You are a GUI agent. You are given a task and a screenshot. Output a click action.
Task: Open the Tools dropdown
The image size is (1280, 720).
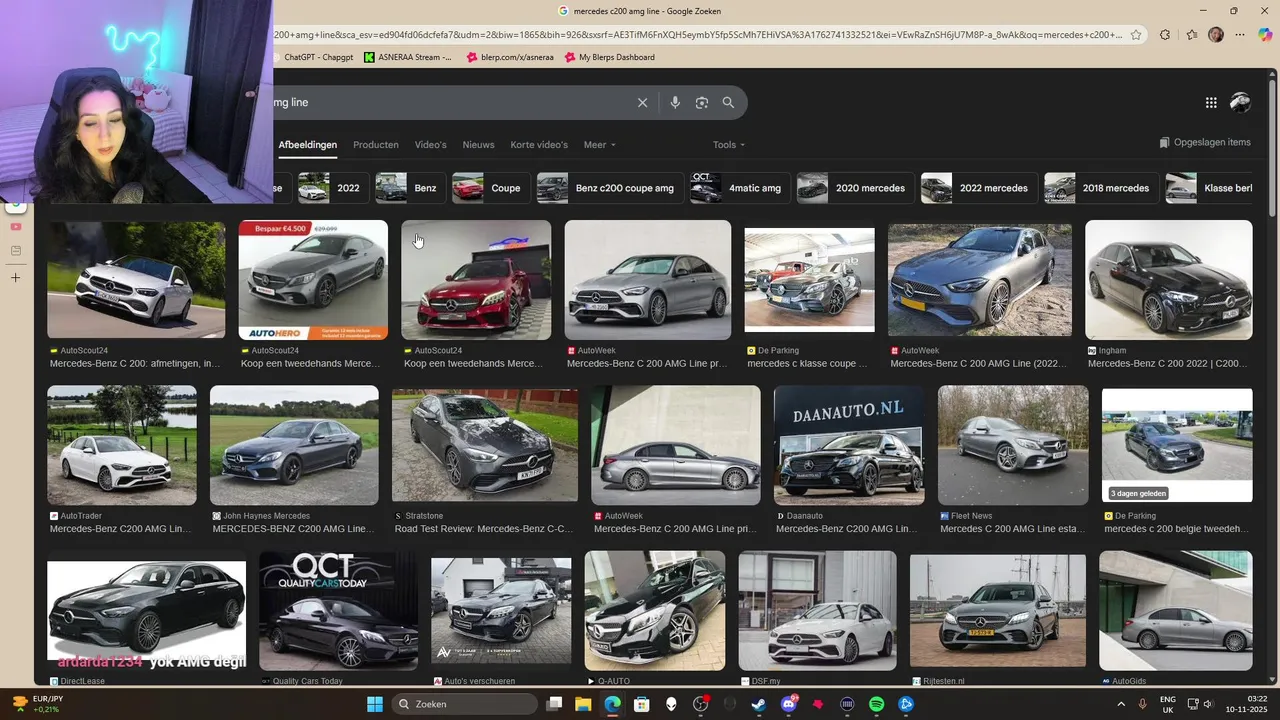[x=729, y=145]
